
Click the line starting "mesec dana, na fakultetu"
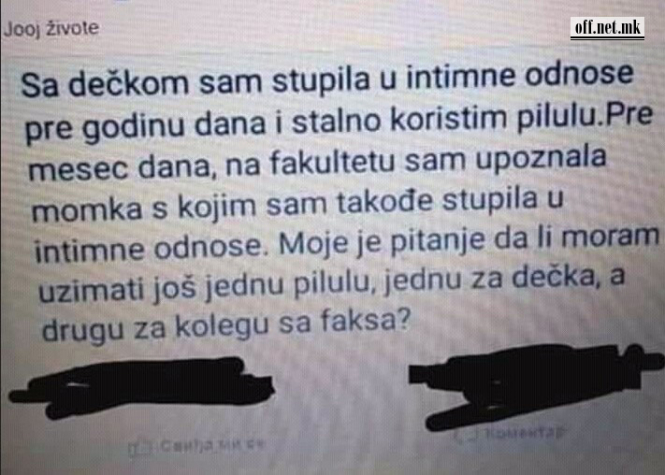[317, 162]
